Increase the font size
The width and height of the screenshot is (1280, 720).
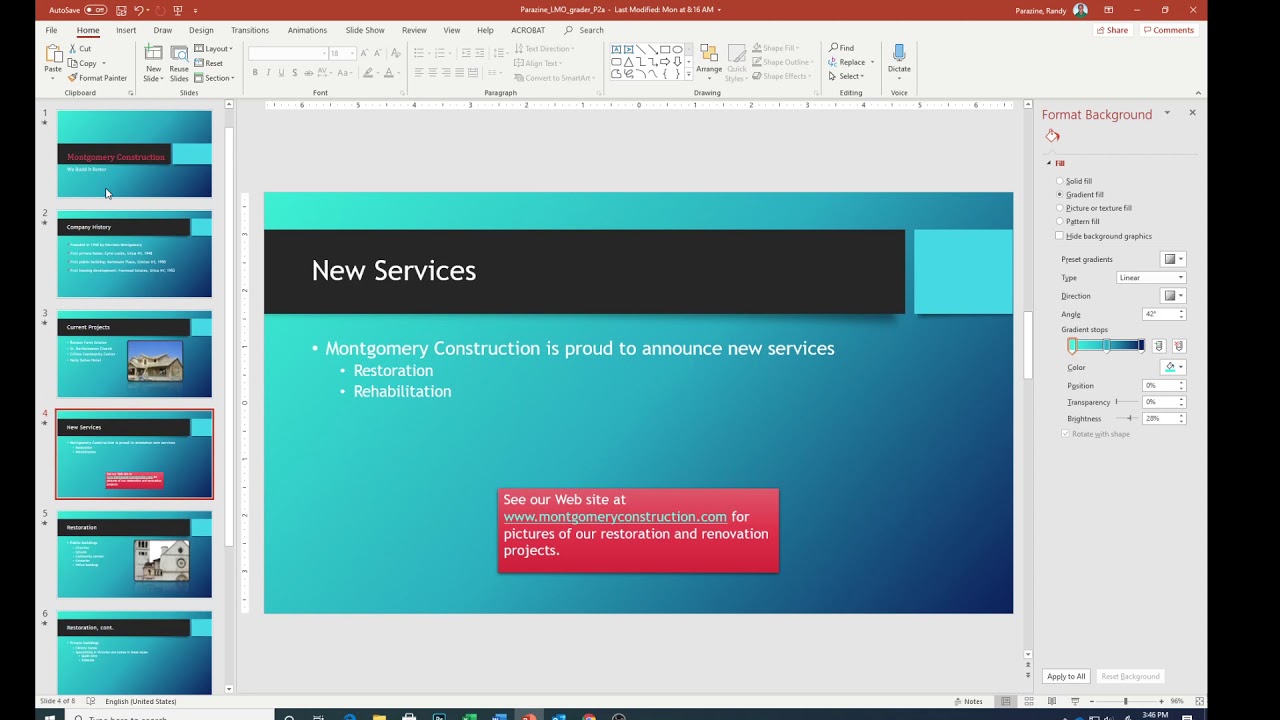(x=364, y=53)
